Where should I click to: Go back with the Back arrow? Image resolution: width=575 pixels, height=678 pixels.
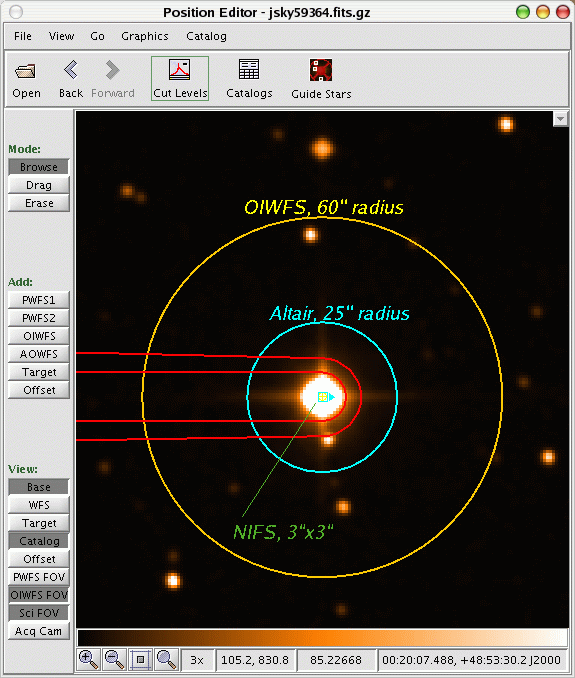(x=71, y=79)
